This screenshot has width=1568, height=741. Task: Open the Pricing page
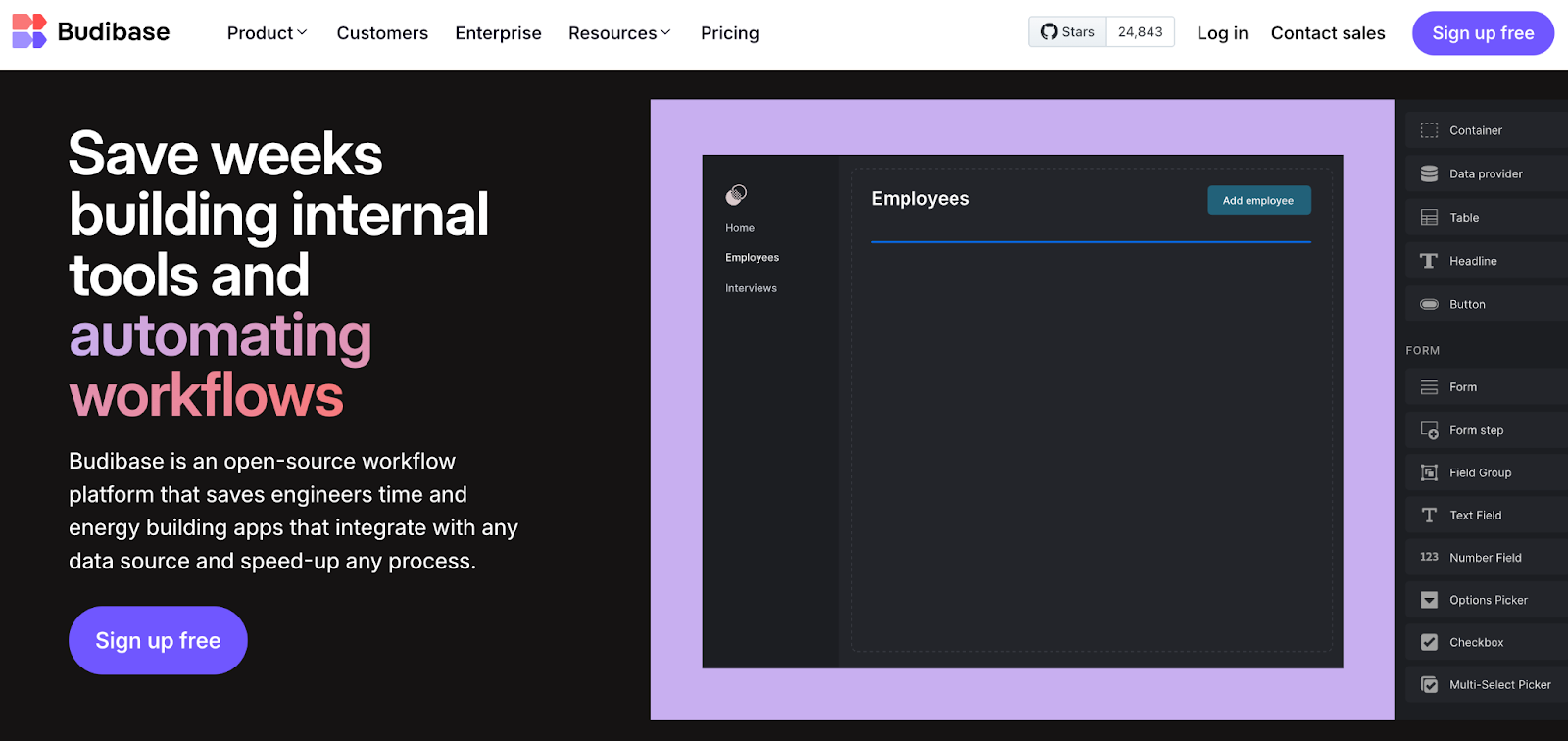[729, 33]
